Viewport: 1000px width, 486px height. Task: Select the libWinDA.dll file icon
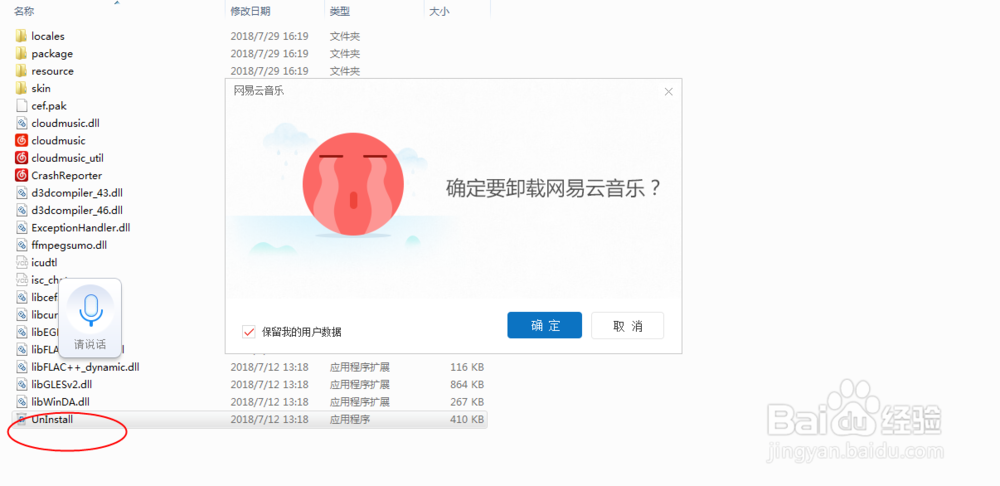point(21,402)
